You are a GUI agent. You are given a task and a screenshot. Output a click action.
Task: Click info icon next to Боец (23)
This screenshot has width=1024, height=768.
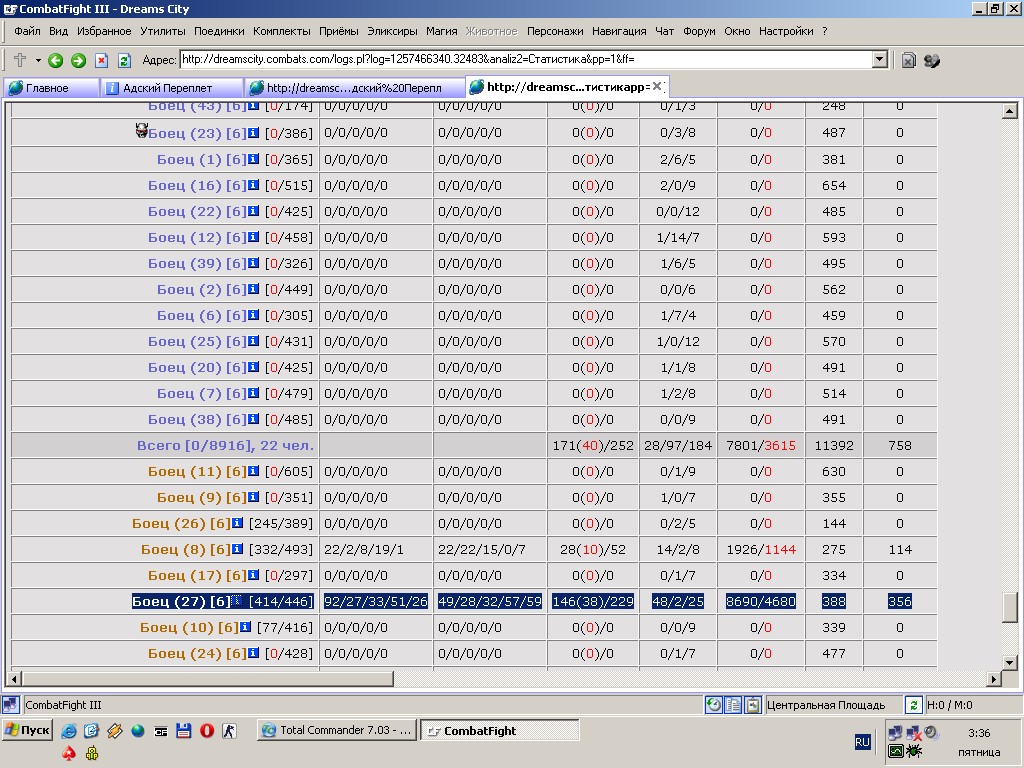coord(253,133)
